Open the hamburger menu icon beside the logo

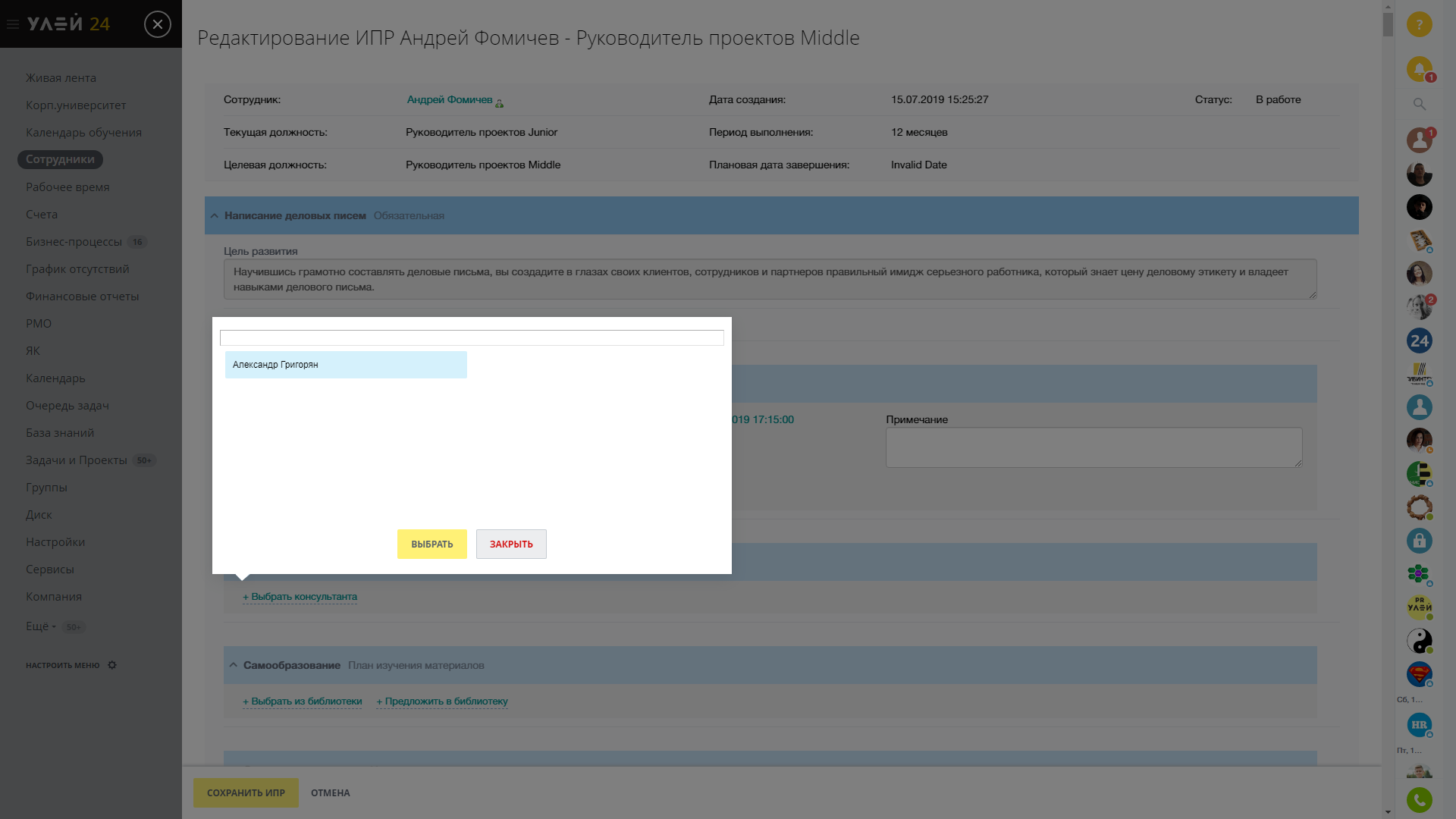(13, 24)
